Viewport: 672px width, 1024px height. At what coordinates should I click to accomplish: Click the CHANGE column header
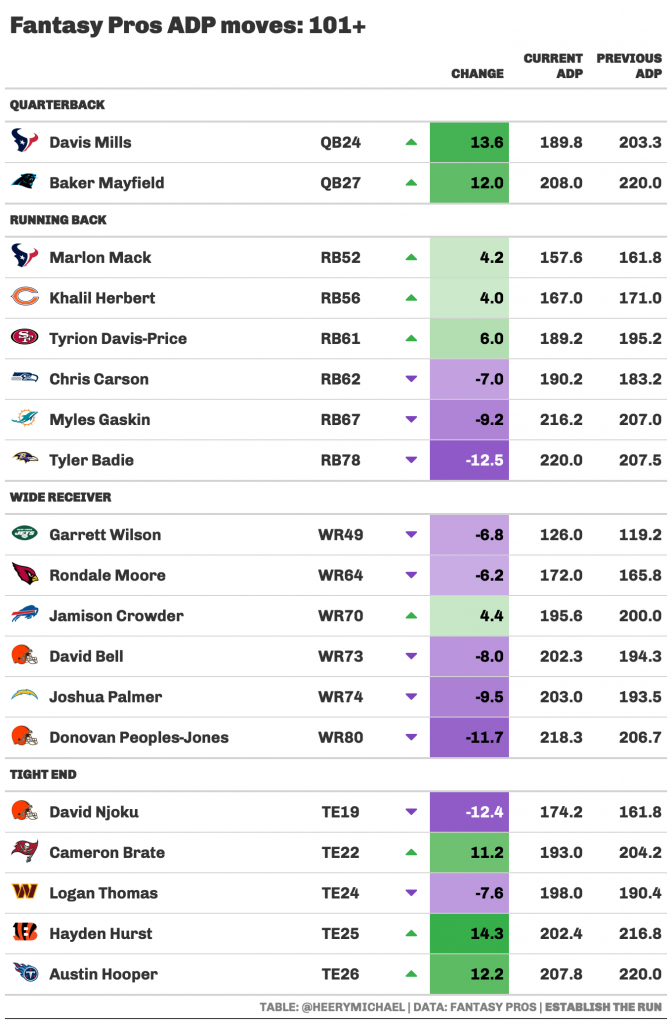tap(477, 74)
